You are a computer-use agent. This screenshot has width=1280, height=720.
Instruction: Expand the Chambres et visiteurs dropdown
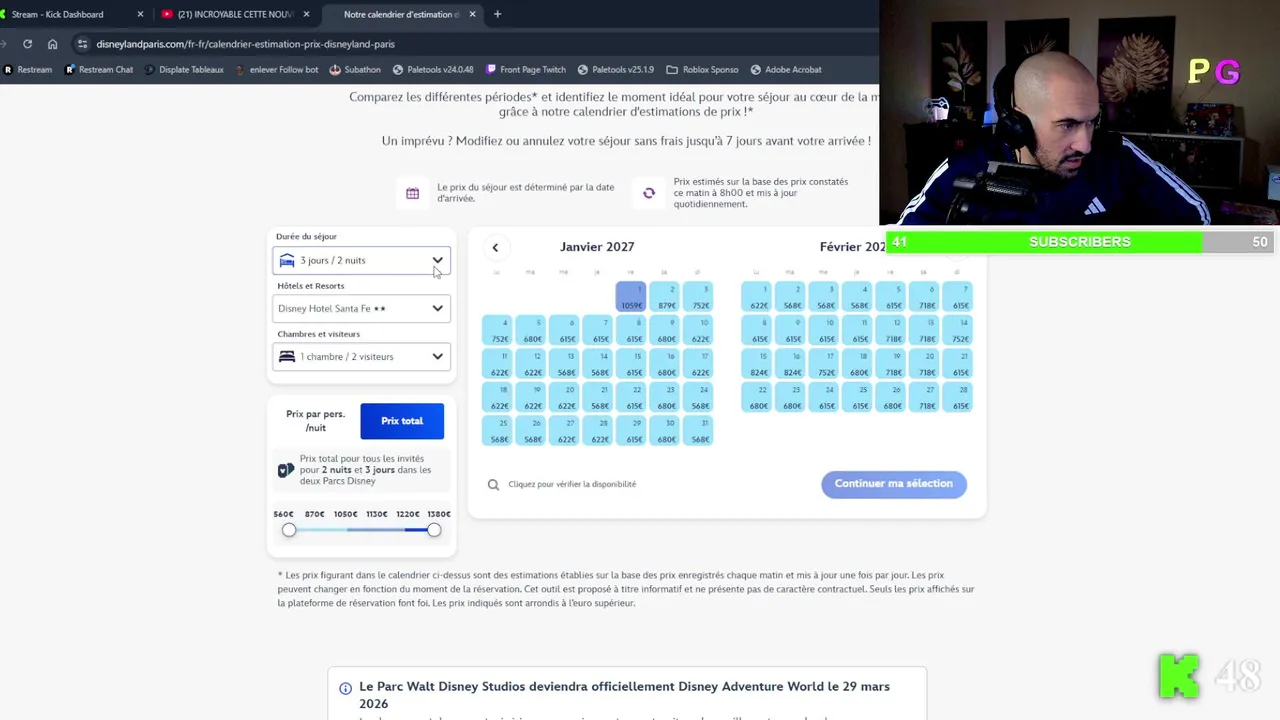point(362,356)
